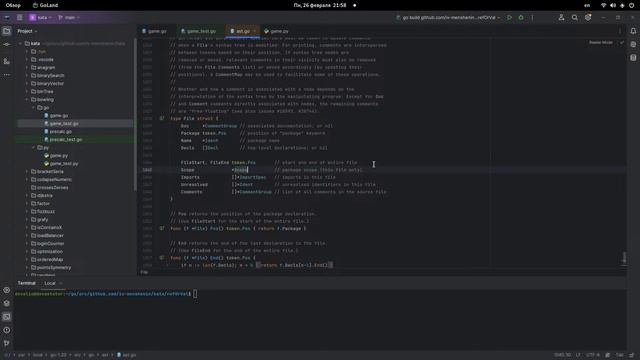640x360 pixels.
Task: Open the Git tool window icon
Action: point(7,343)
